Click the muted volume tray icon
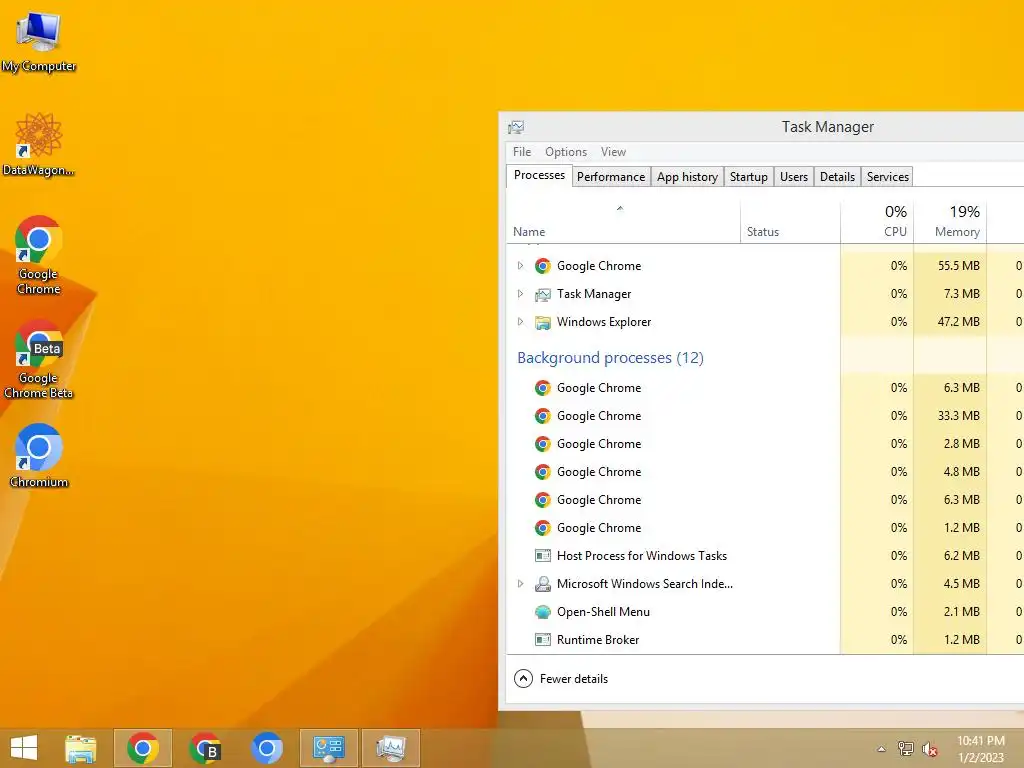 tap(929, 749)
